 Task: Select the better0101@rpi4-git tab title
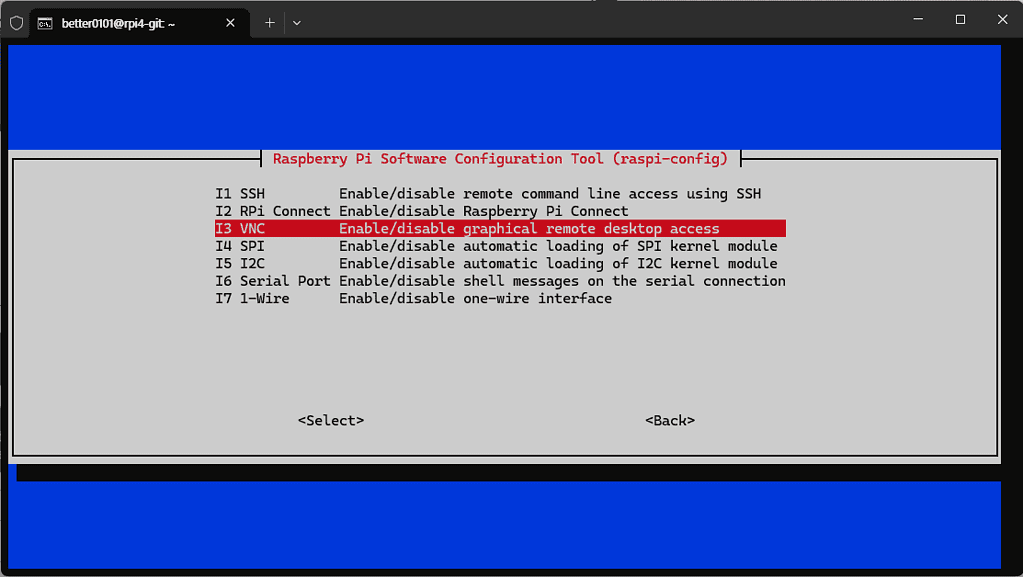click(x=118, y=22)
